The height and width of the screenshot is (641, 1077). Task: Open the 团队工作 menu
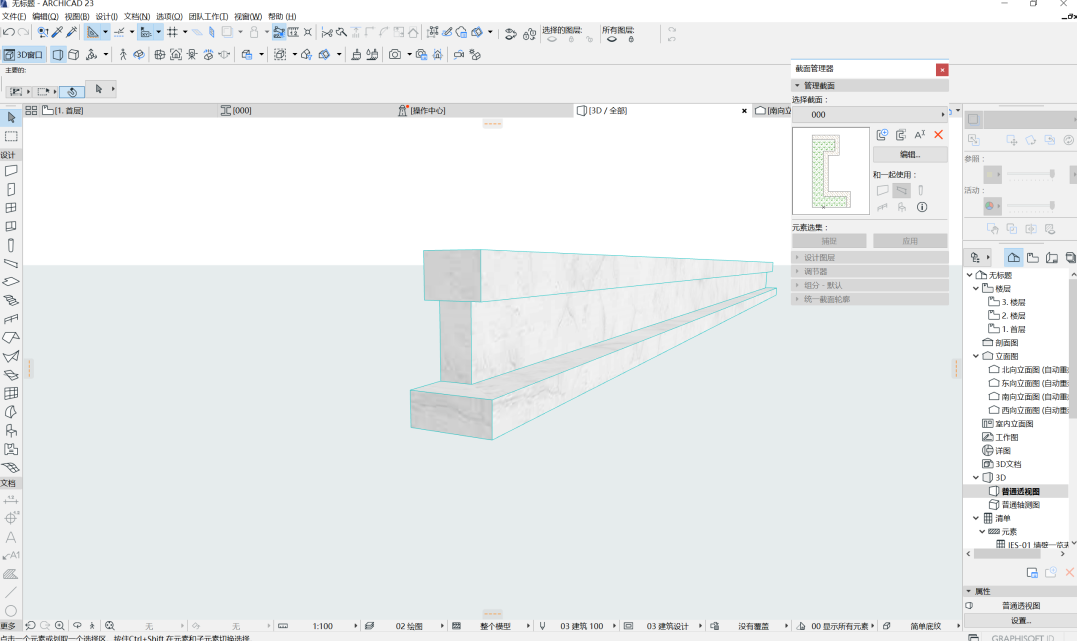pos(208,16)
